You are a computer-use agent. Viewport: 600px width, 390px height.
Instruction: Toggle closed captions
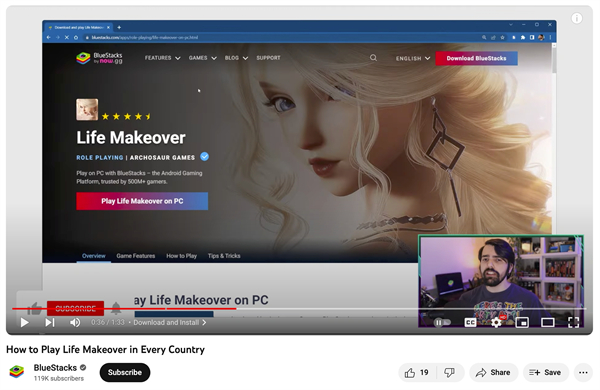470,323
